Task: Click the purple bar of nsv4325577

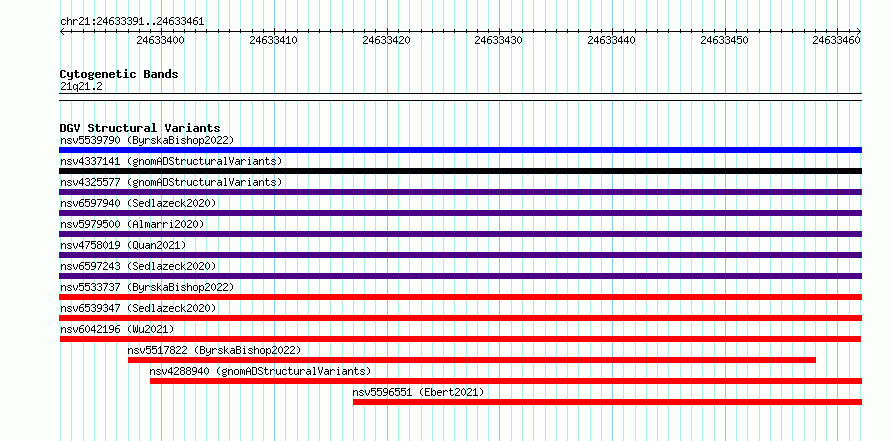Action: (460, 192)
